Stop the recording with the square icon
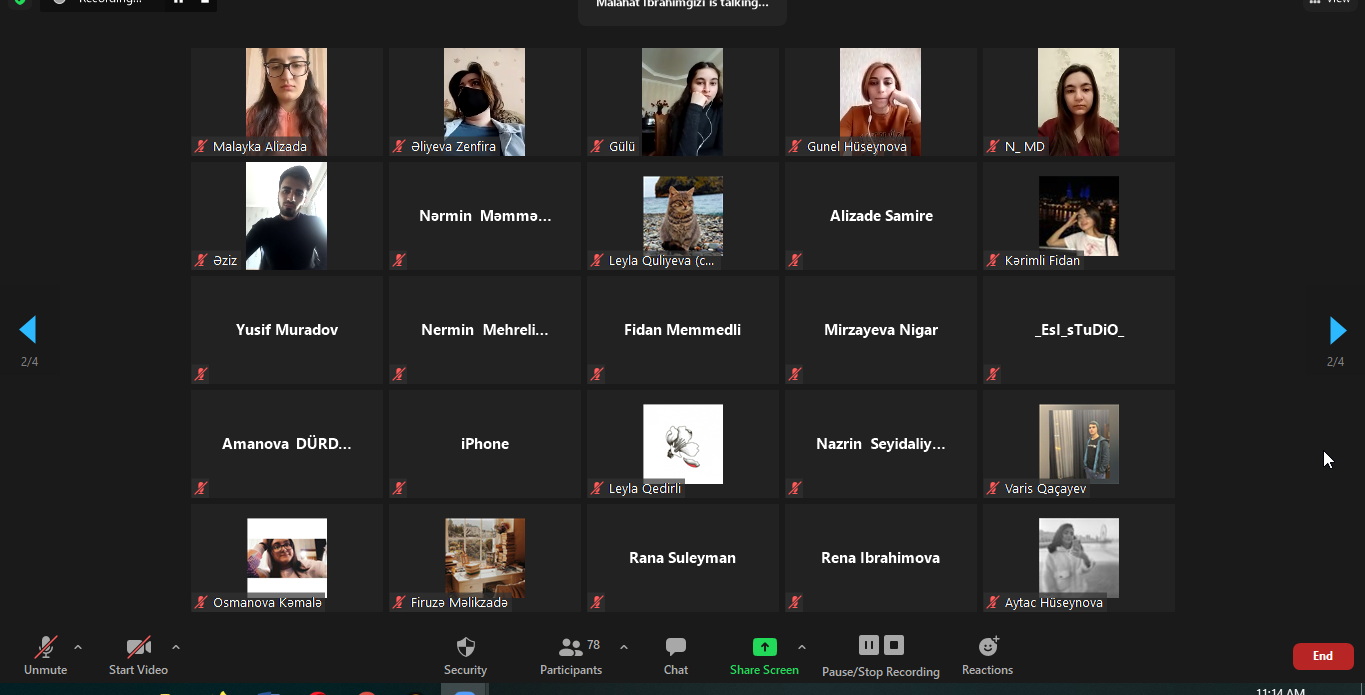 [x=894, y=645]
